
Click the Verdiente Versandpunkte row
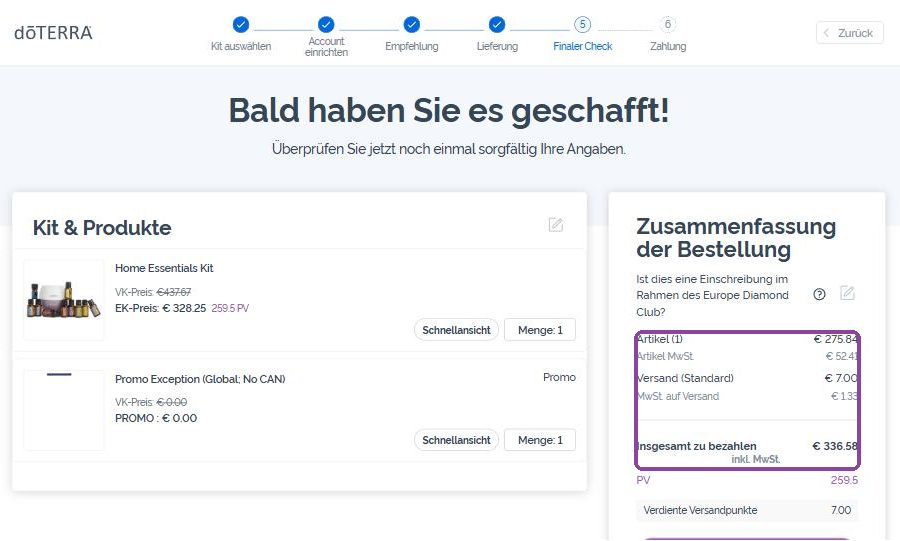(x=747, y=510)
